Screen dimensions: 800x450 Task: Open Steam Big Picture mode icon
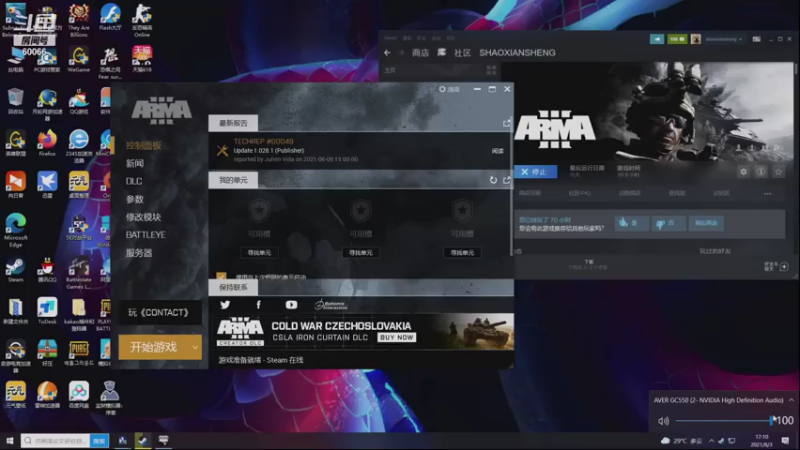(x=757, y=39)
